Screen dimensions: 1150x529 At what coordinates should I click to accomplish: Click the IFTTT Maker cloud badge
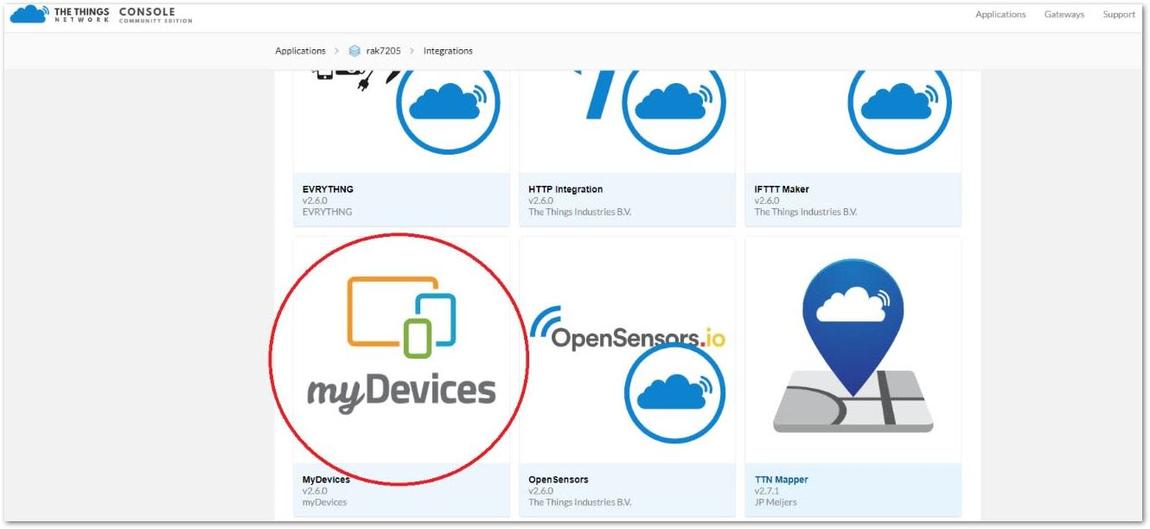(x=900, y=101)
